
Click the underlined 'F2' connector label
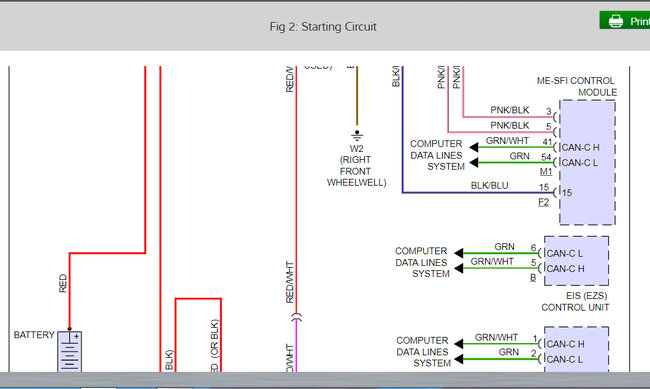[x=543, y=202]
